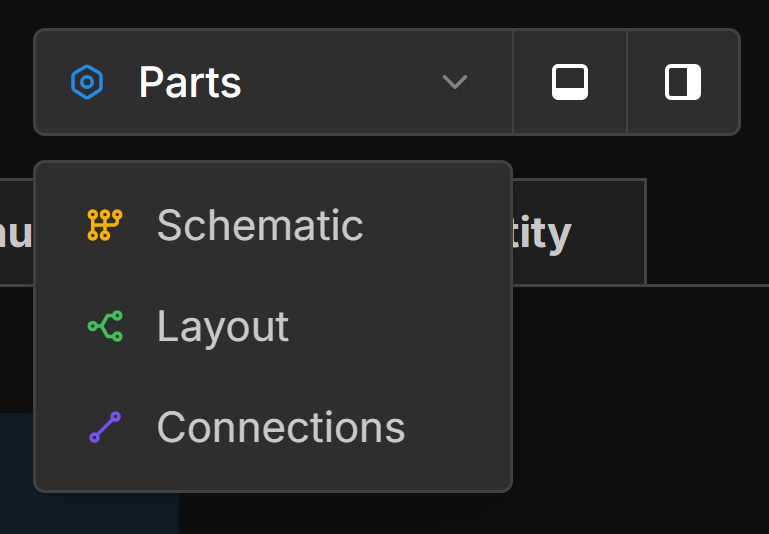Select the Connections menu entry
This screenshot has width=769, height=534.
[280, 427]
